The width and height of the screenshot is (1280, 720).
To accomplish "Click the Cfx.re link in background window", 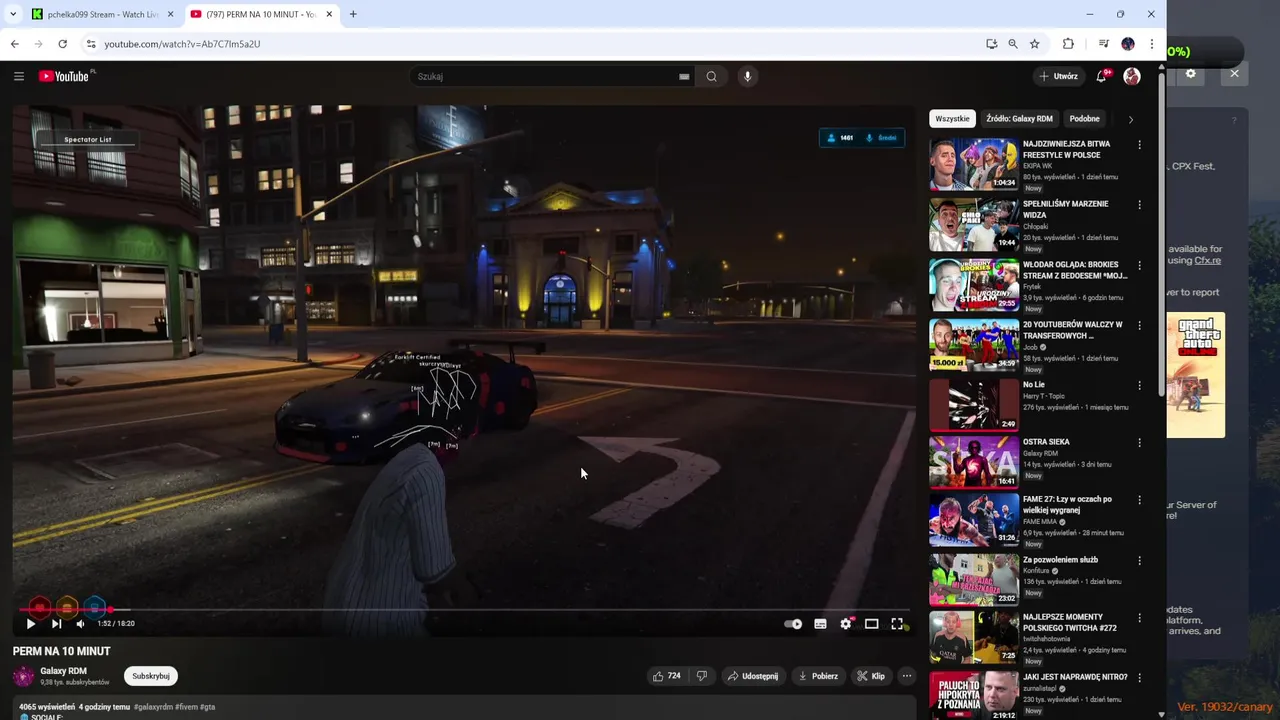I will [1208, 260].
